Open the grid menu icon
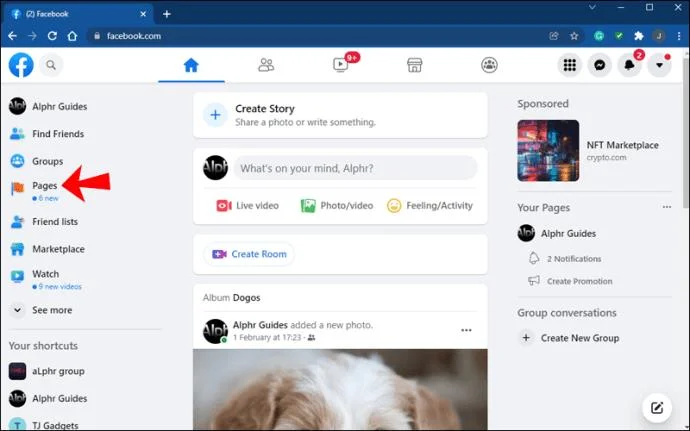Screen dimensions: 690x431 [570, 65]
